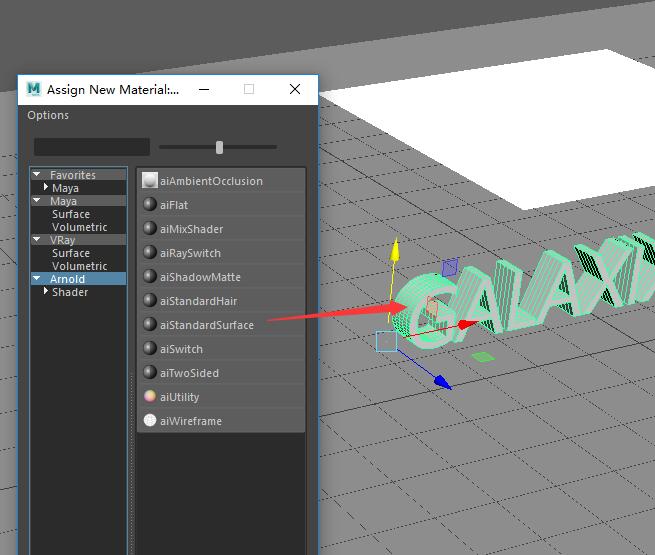
Task: Select the aiUtility colored sphere icon
Action: (150, 396)
